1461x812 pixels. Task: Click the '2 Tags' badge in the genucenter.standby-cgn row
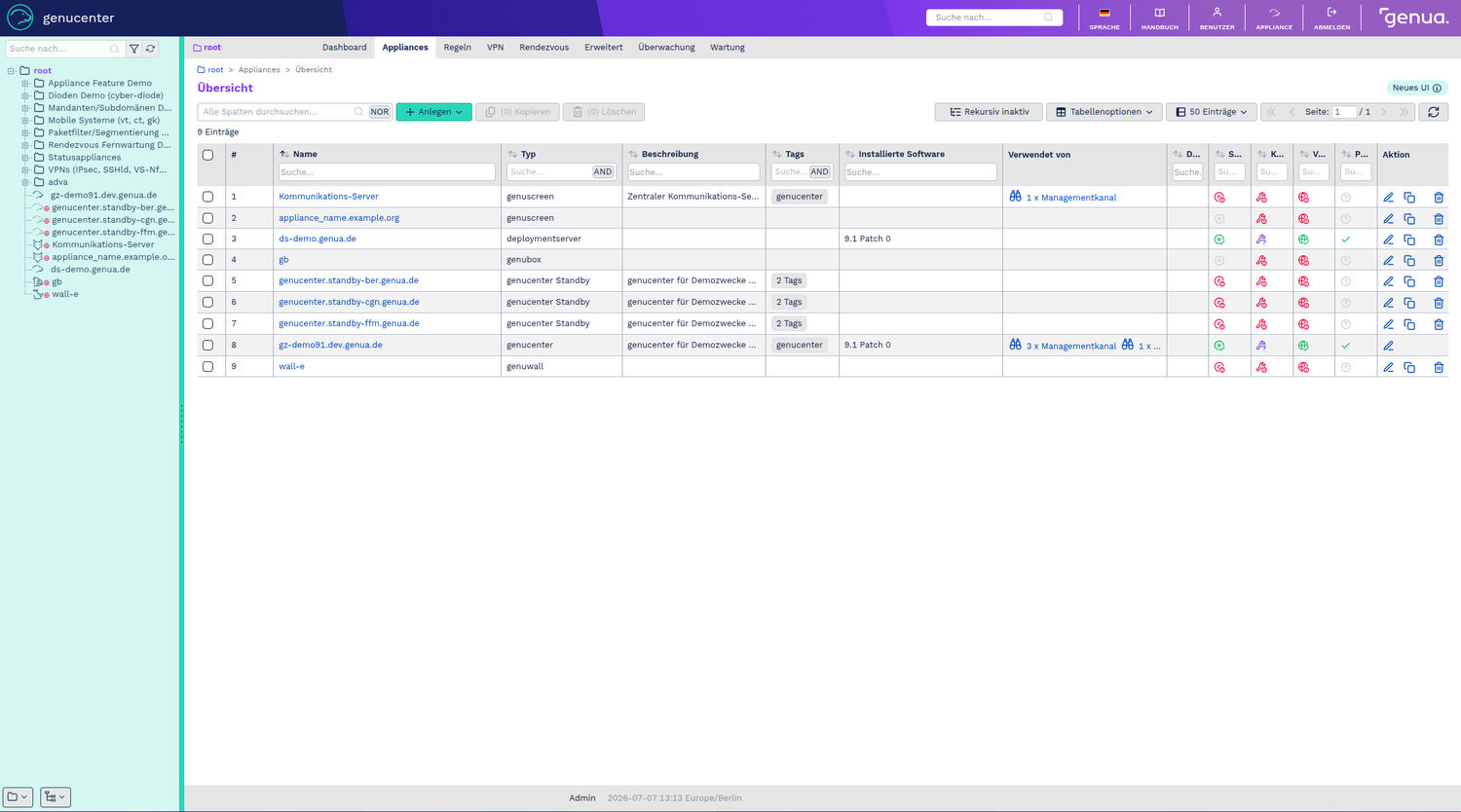pos(789,302)
